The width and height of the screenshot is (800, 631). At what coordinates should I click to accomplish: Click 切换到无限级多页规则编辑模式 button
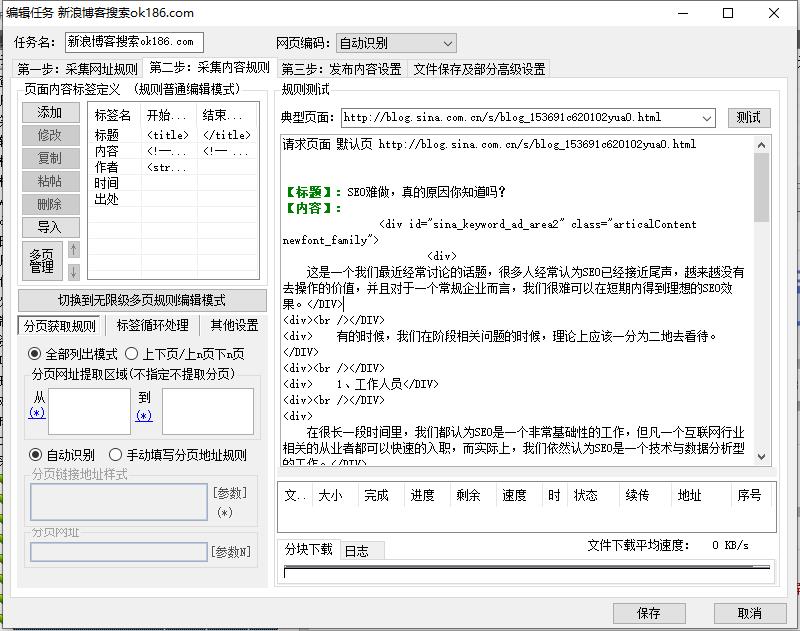tap(141, 300)
